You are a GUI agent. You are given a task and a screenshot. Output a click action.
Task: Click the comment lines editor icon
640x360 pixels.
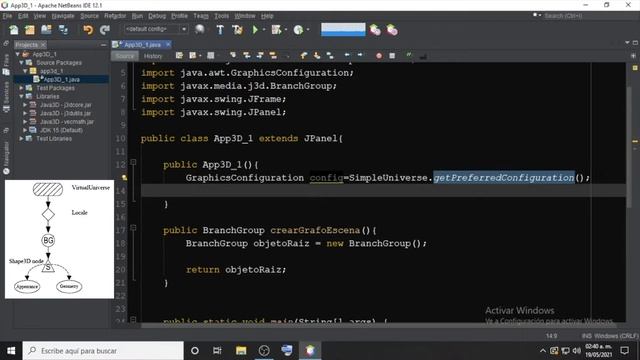409,55
